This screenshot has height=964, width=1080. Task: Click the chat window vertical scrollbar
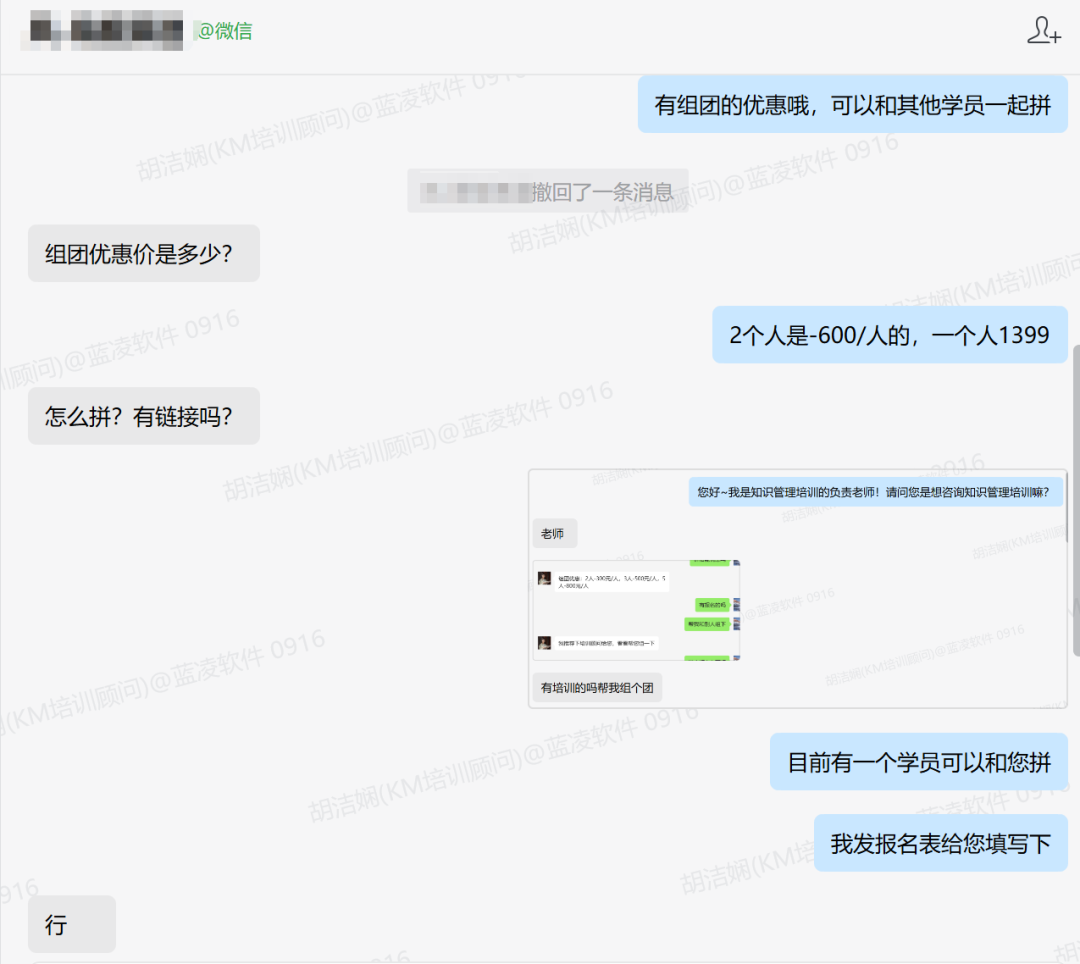pyautogui.click(x=1075, y=500)
